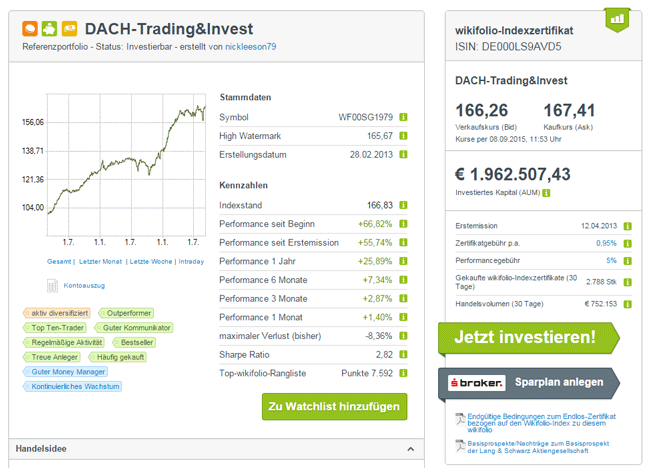The width and height of the screenshot is (650, 468).
Task: Click Zu Watchlist hinzufügen button
Action: coord(335,407)
